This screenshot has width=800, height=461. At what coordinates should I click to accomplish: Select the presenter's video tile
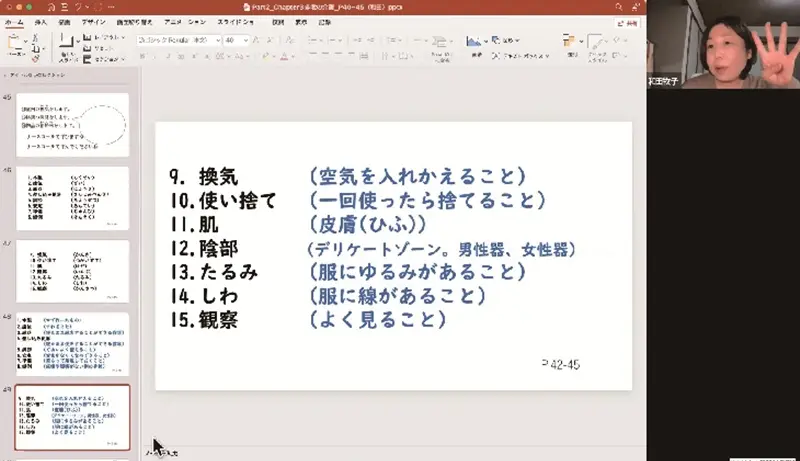click(x=723, y=44)
